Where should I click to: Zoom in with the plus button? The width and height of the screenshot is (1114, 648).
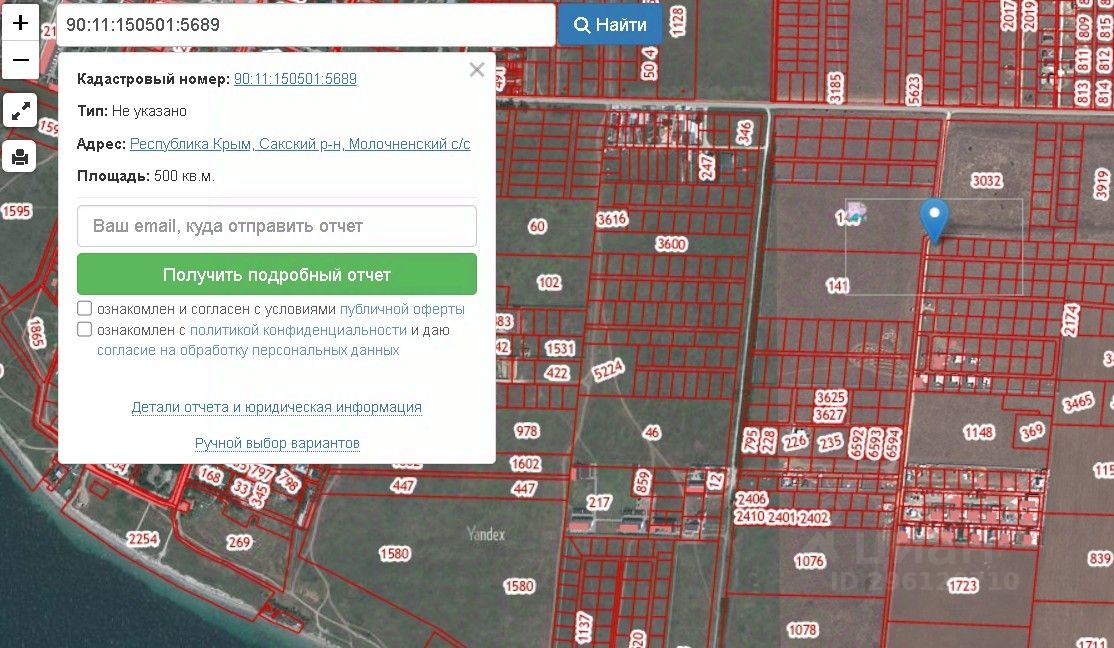[x=20, y=23]
